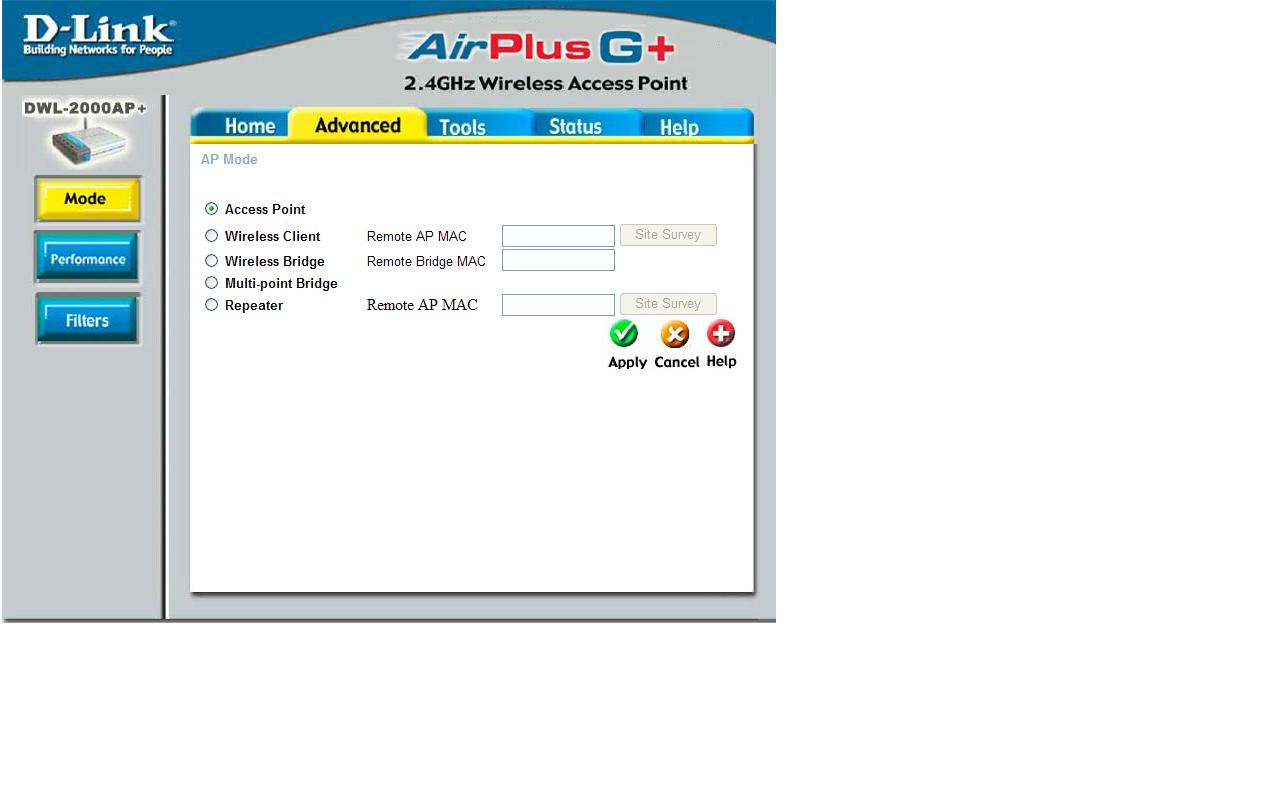This screenshot has width=1280, height=800.
Task: Open the Performance sidebar button
Action: [x=88, y=259]
